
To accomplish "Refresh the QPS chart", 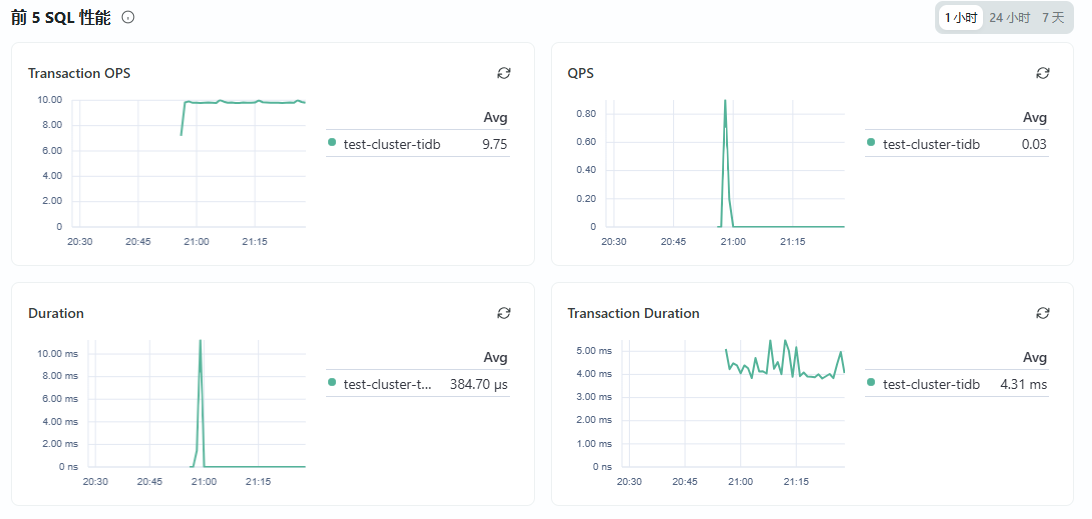I will tap(1043, 73).
